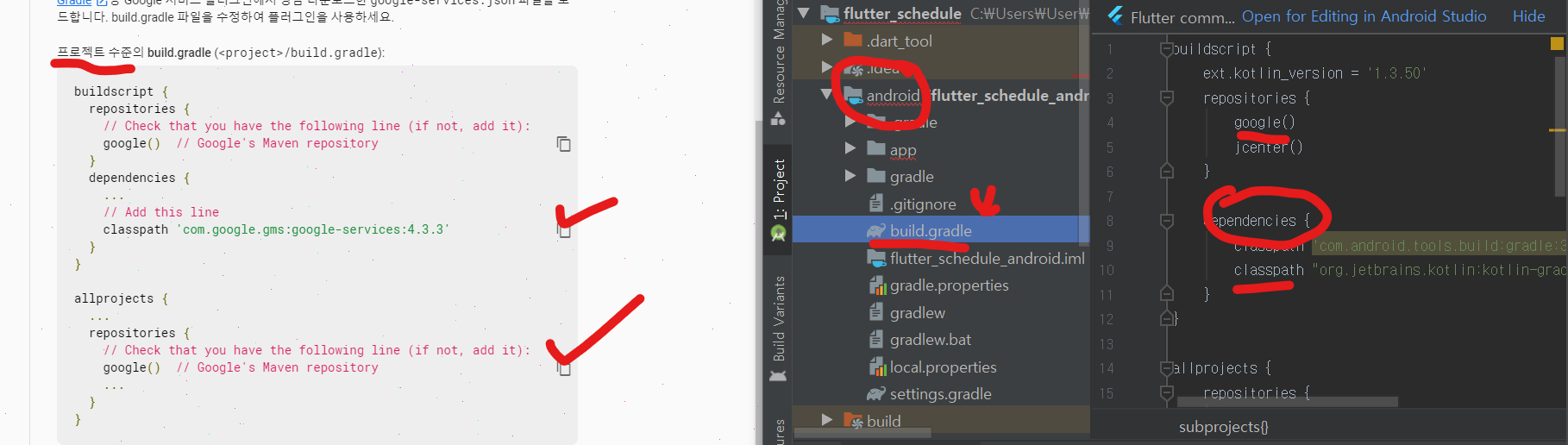This screenshot has width=1568, height=445.
Task: Expand the app folder
Action: click(850, 148)
